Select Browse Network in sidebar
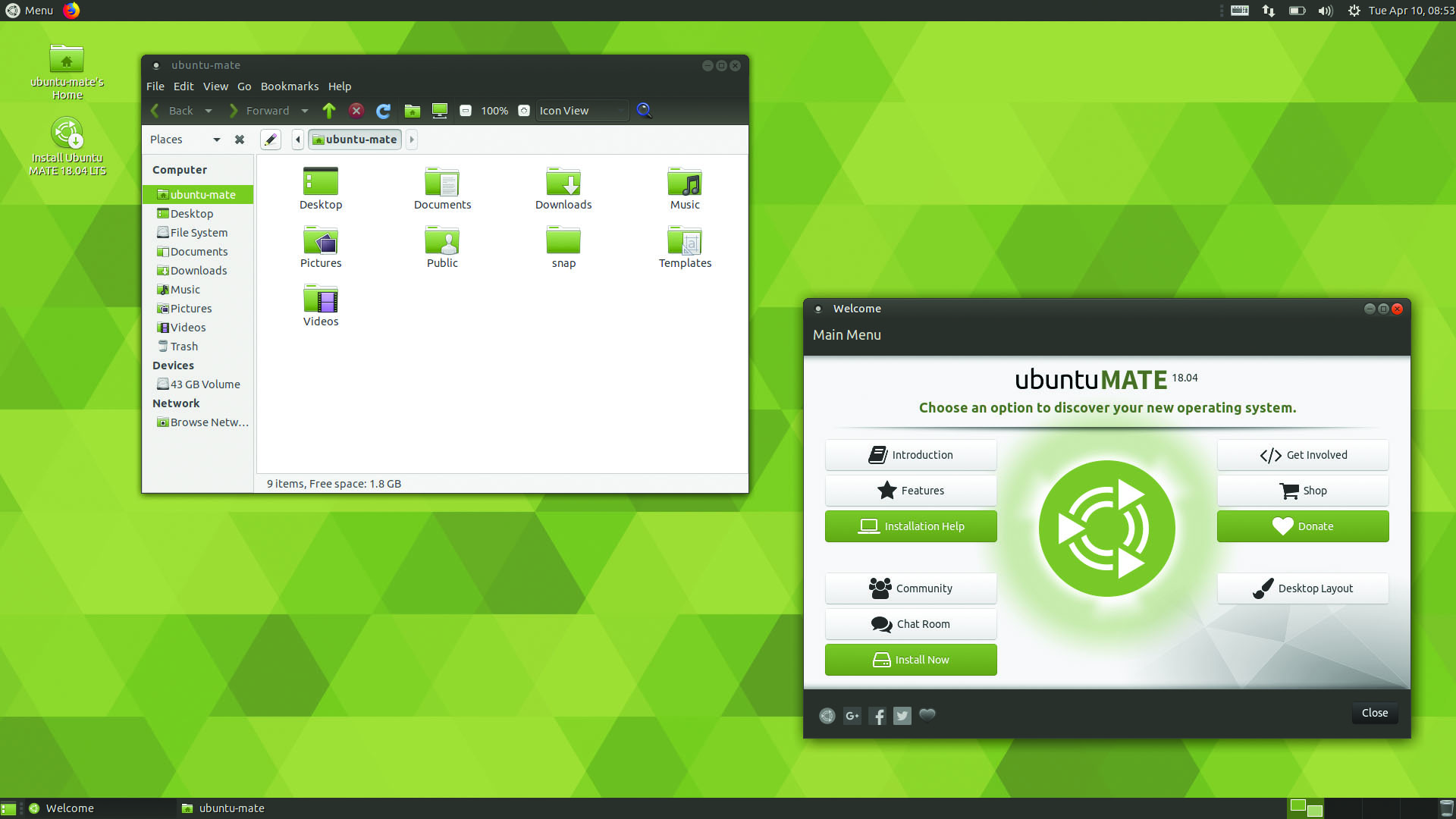The height and width of the screenshot is (819, 1456). point(198,422)
